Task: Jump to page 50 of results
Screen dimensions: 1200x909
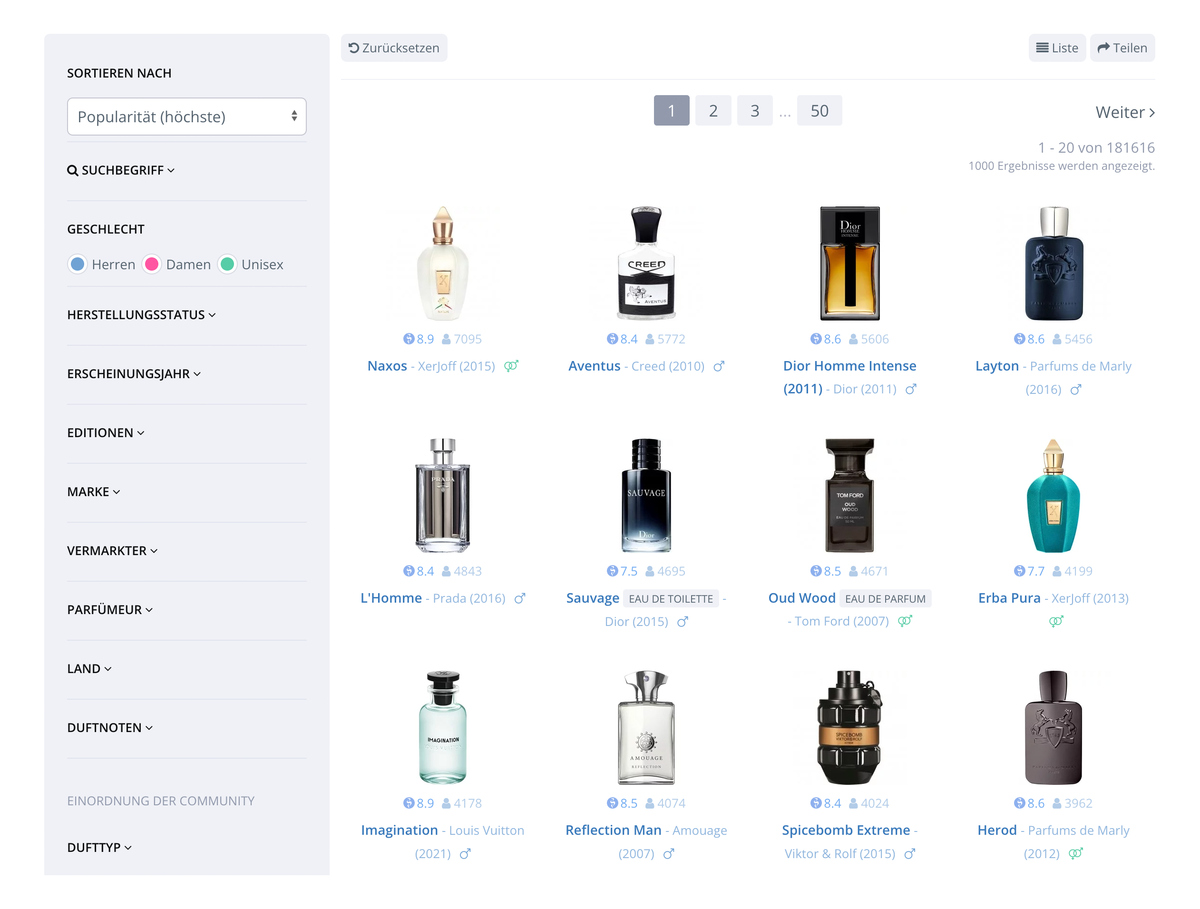Action: [820, 111]
